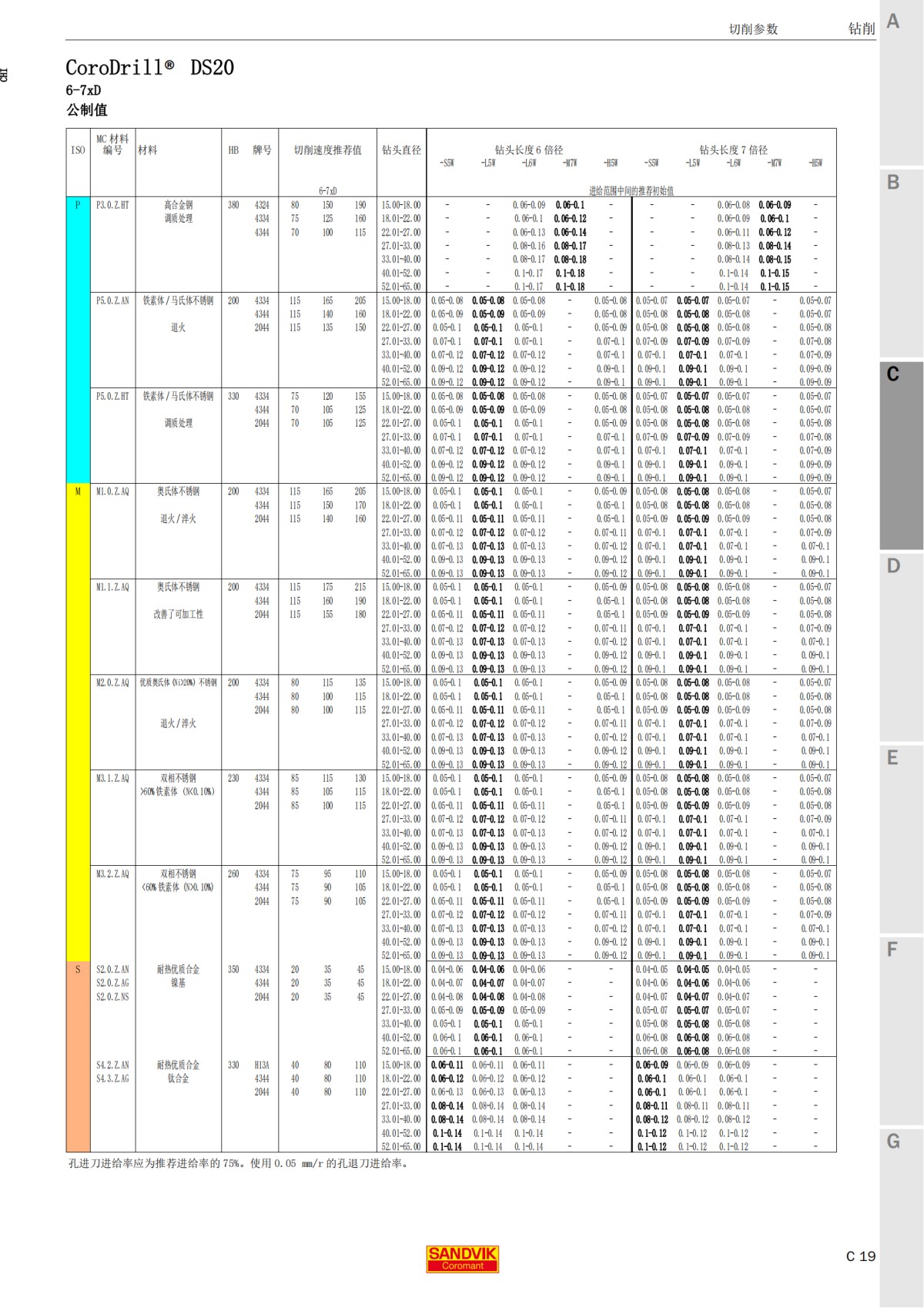Select material code S4.3.Z.AG
924x1308 pixels.
point(112,1078)
